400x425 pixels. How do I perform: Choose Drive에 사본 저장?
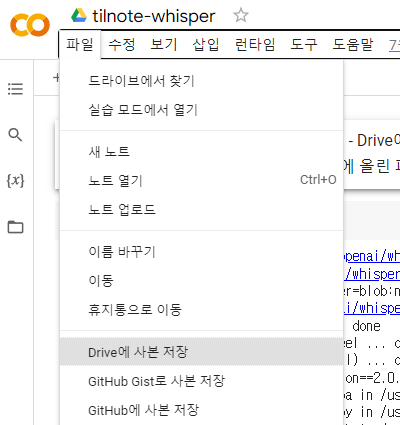pyautogui.click(x=201, y=352)
